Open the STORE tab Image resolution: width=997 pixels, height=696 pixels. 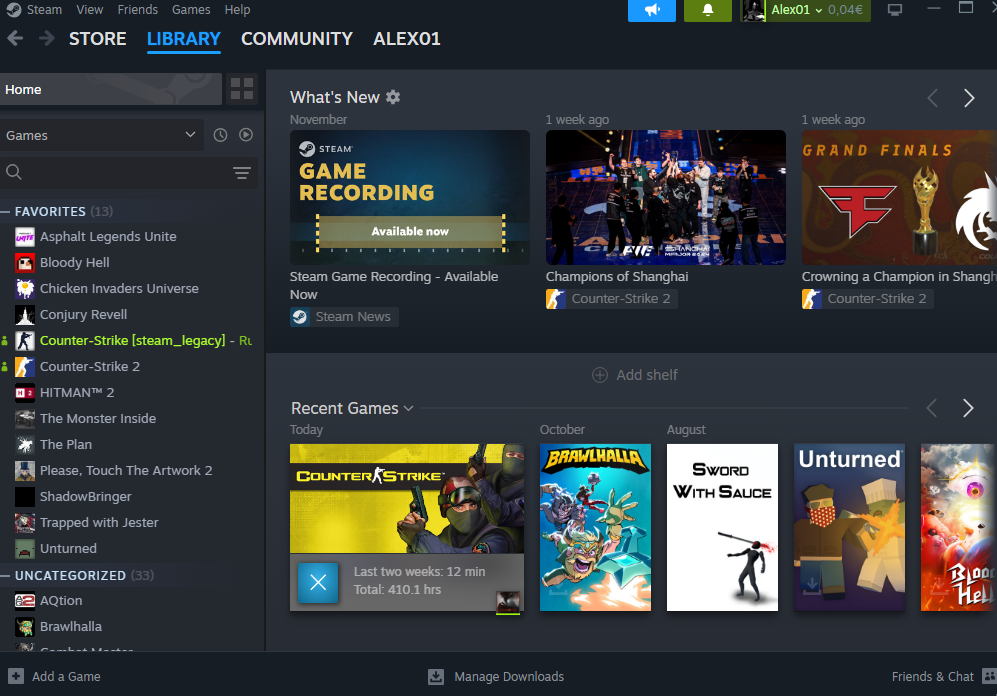click(x=97, y=39)
